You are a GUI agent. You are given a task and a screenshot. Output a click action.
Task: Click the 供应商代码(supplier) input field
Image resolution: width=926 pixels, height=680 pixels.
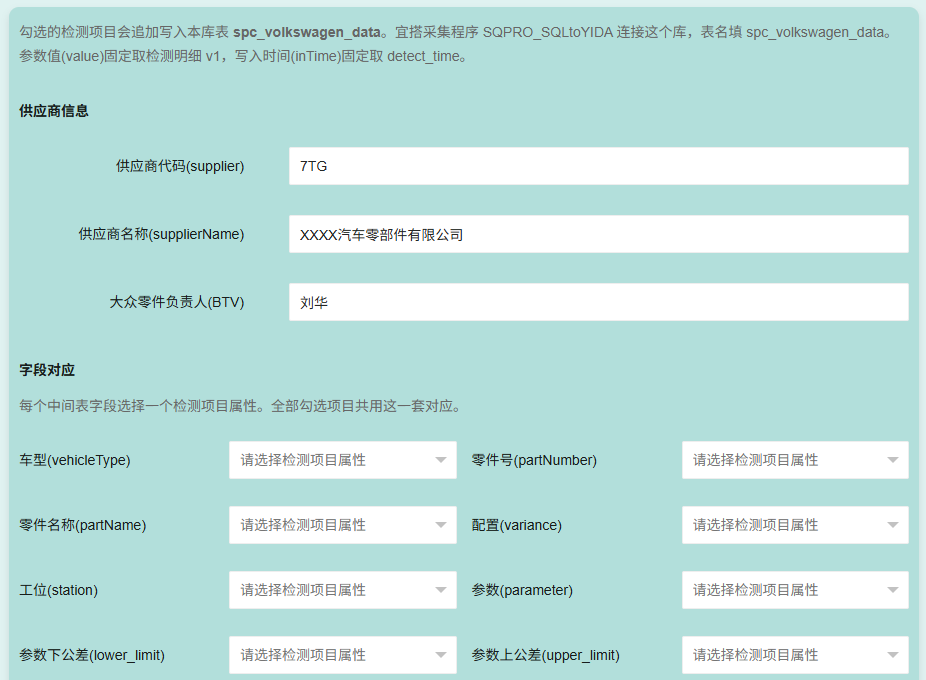598,166
